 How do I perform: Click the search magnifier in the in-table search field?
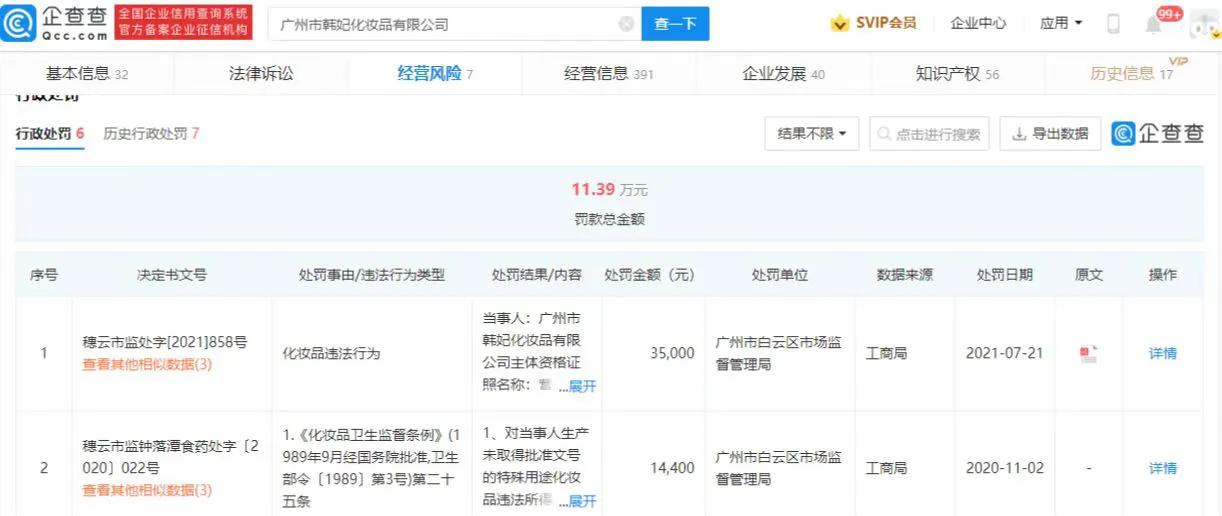pyautogui.click(x=884, y=134)
